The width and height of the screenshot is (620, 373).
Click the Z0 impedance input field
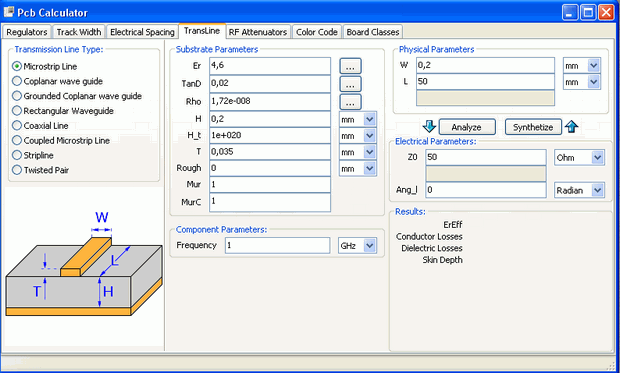click(486, 157)
